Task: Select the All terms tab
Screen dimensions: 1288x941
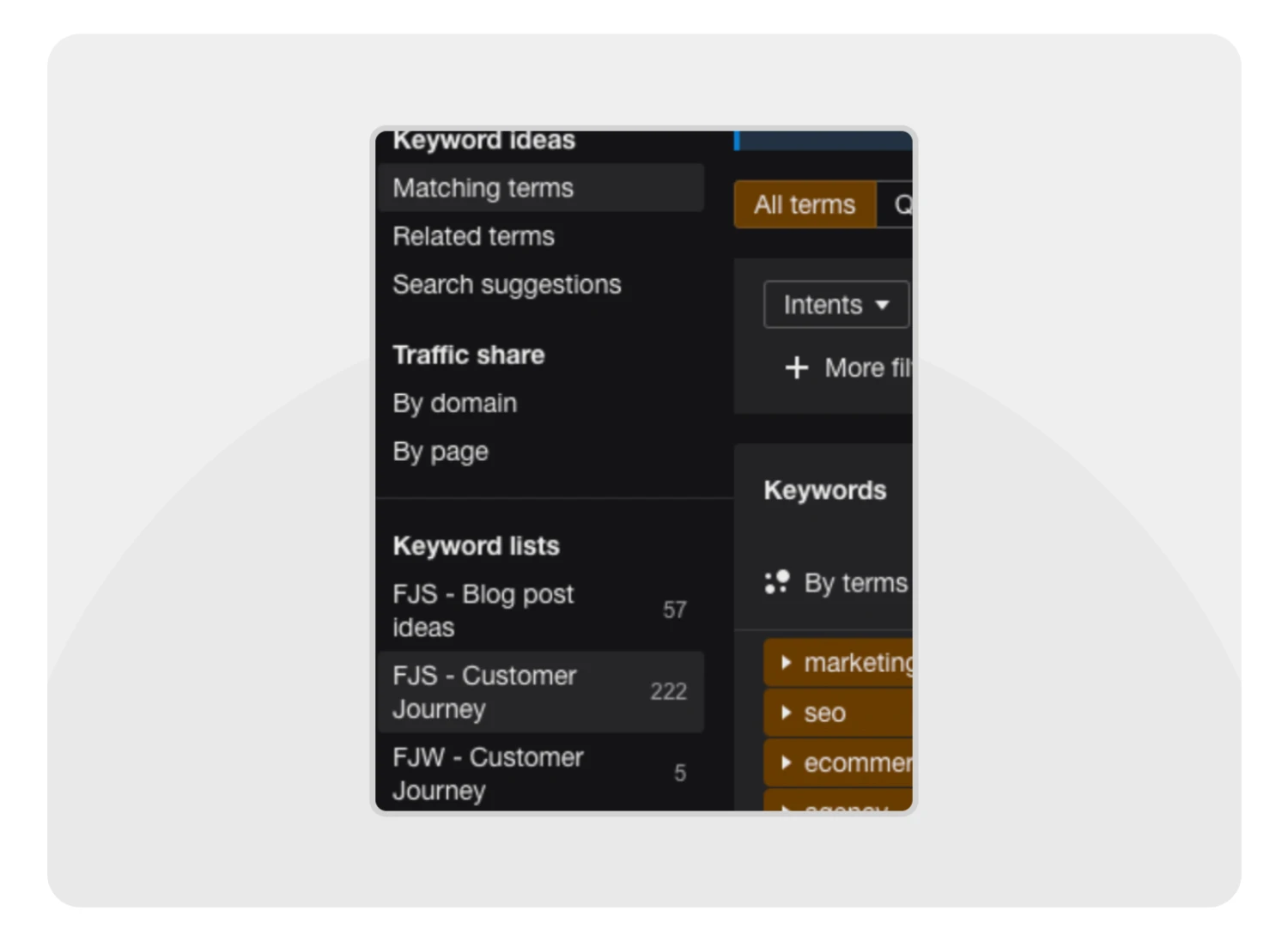Action: point(805,204)
